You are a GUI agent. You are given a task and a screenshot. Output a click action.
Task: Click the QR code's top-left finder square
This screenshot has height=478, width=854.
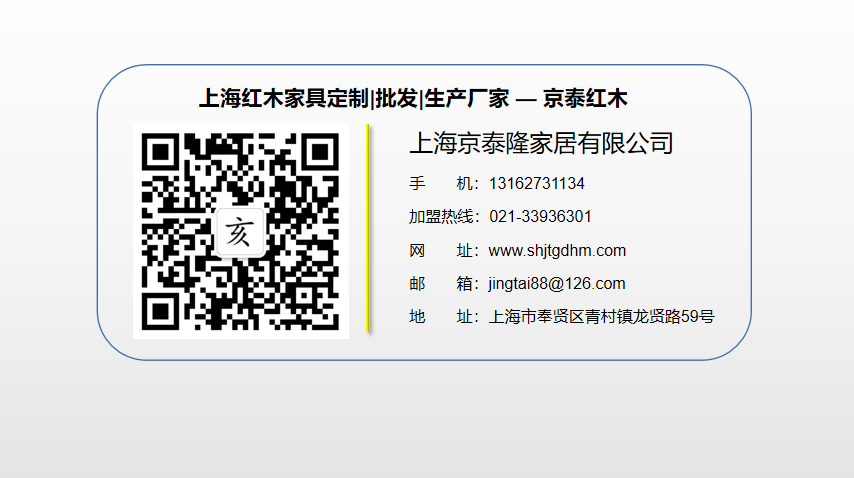click(x=162, y=152)
